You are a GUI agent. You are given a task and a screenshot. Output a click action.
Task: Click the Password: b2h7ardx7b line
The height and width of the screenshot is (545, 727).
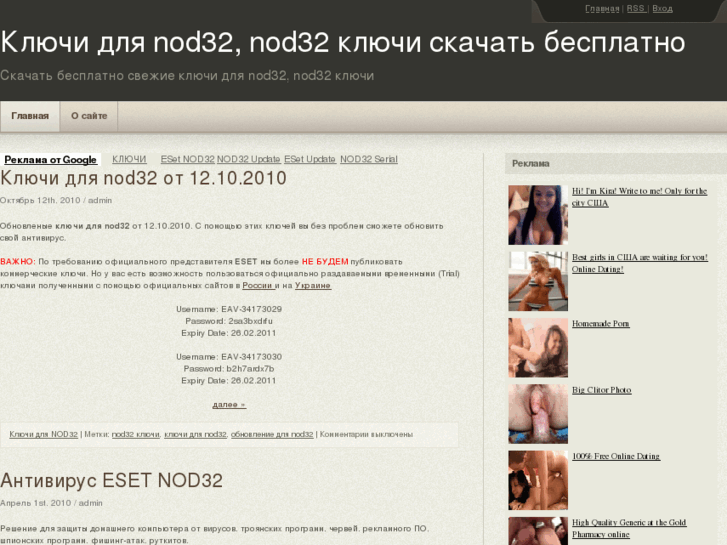pos(229,369)
